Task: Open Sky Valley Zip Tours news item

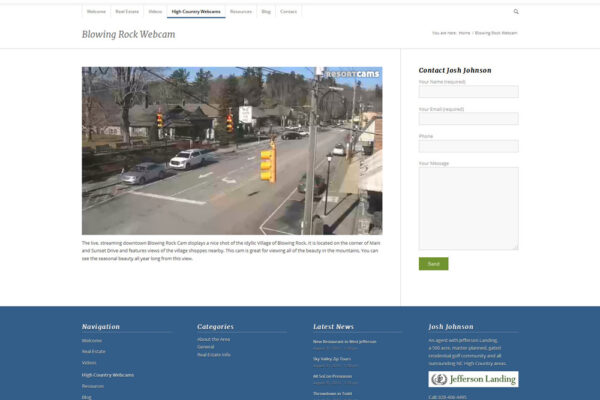Action: point(332,359)
